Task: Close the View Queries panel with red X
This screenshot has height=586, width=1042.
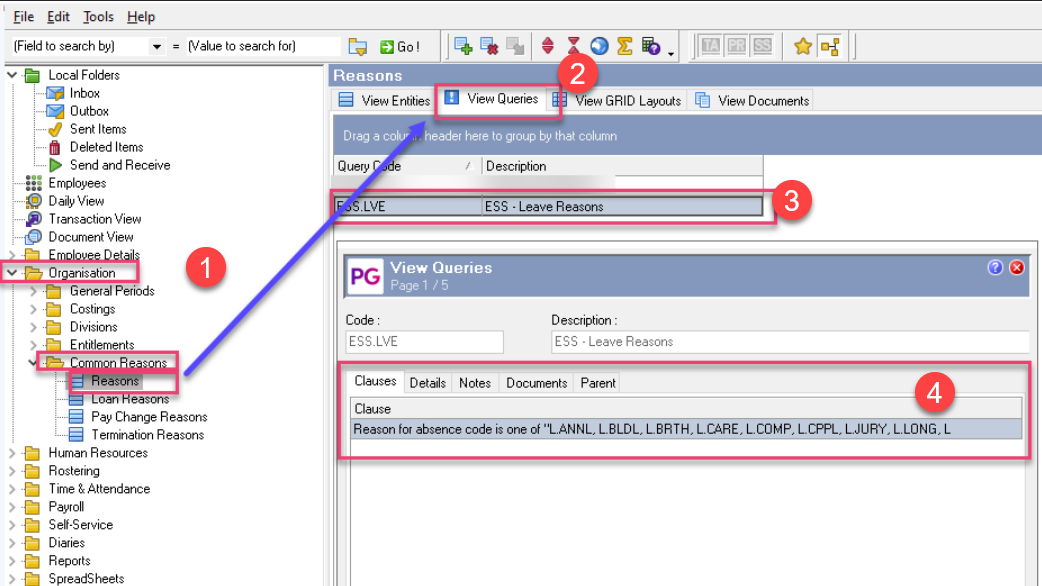Action: [x=1017, y=267]
